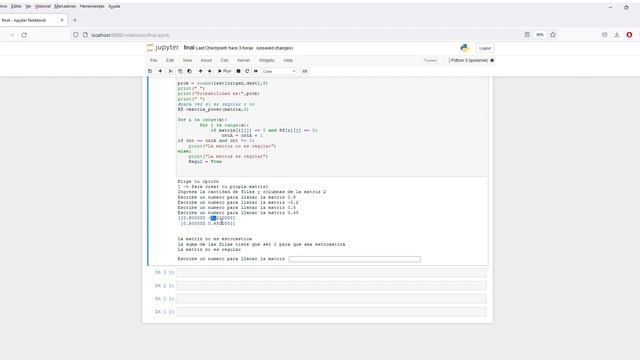Screen dimensions: 640x360
Task: Select the first empty code cell below output
Action: click(331, 272)
